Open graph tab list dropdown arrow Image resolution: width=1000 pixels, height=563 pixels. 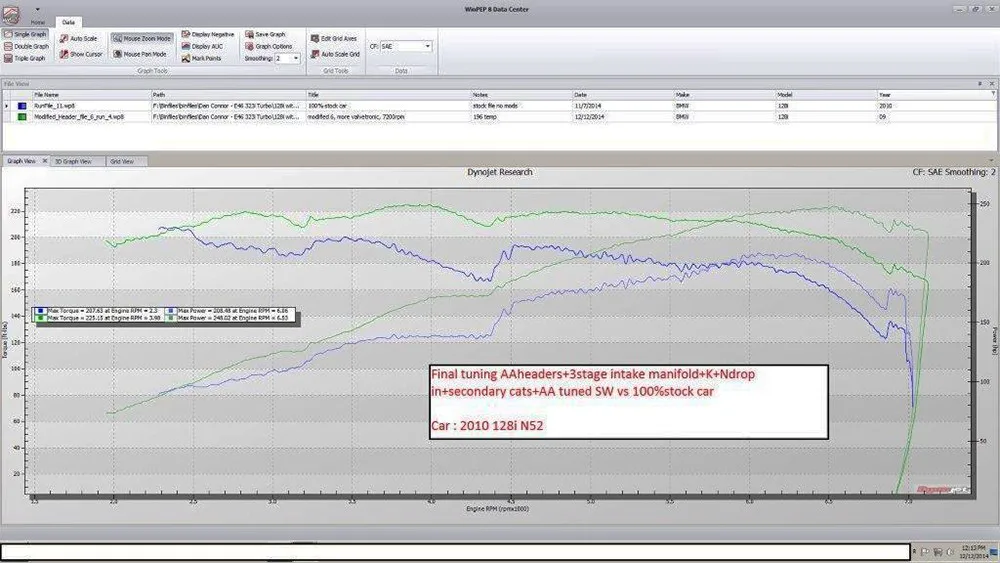point(991,161)
